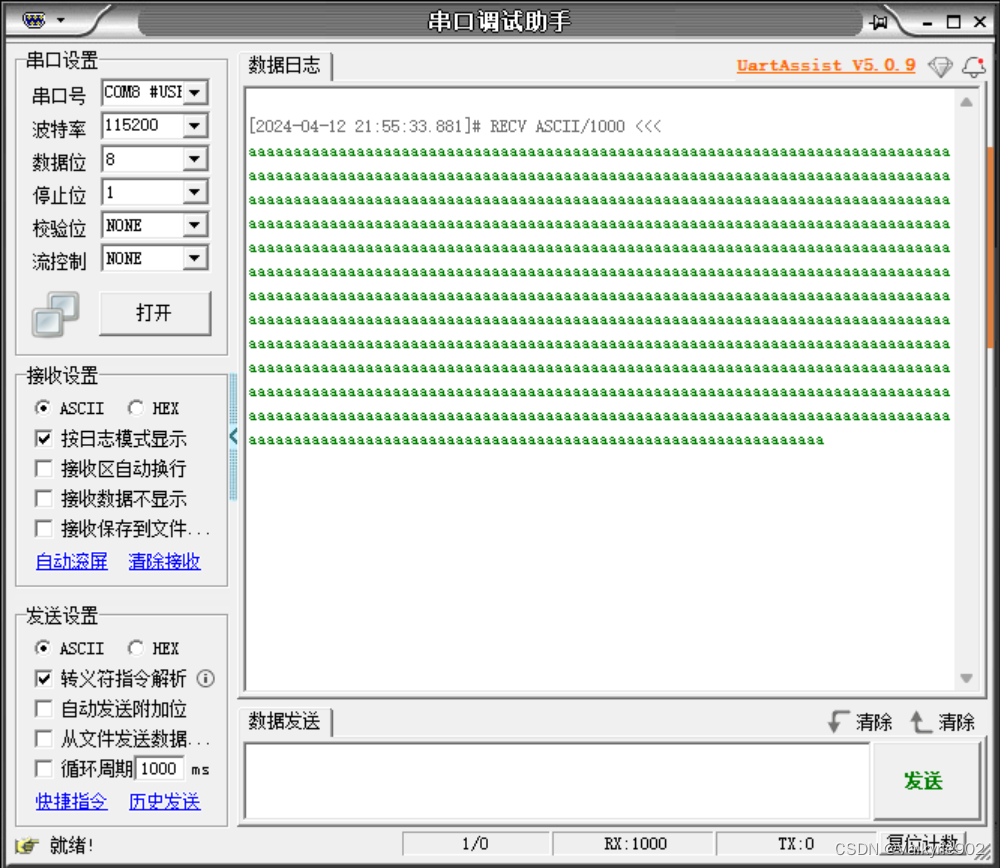Click the RECV ASCII/1000 timestamp log line
1000x868 pixels.
coord(455,126)
